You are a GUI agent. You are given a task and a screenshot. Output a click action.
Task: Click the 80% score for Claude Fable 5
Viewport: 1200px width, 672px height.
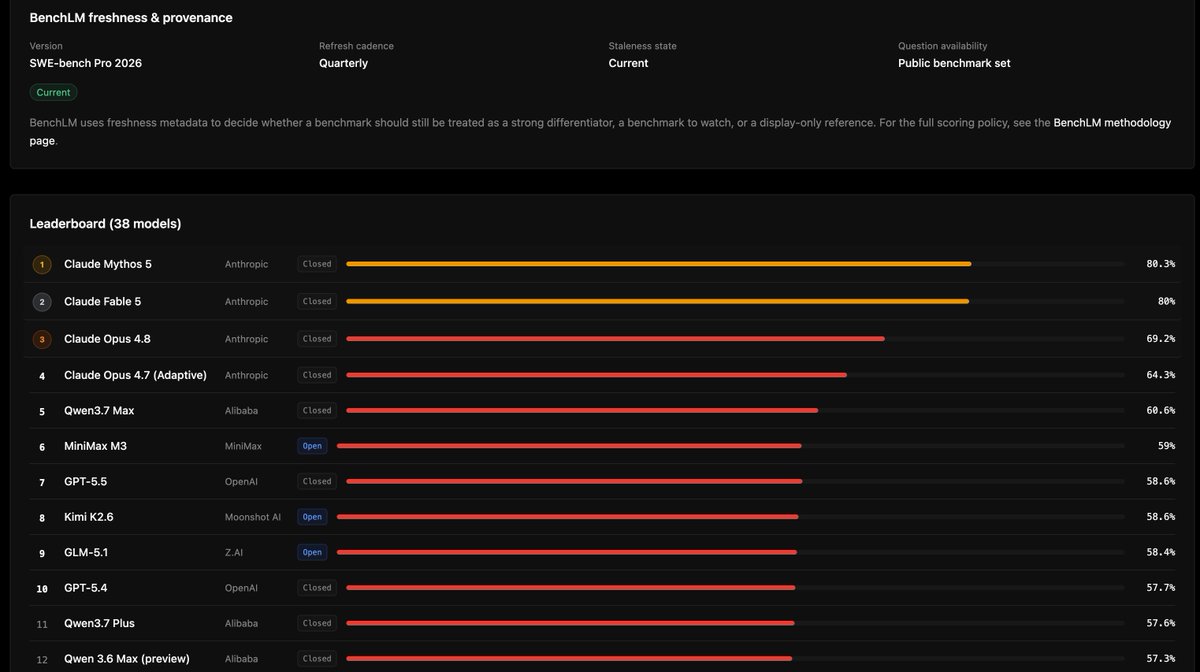[x=1166, y=301]
